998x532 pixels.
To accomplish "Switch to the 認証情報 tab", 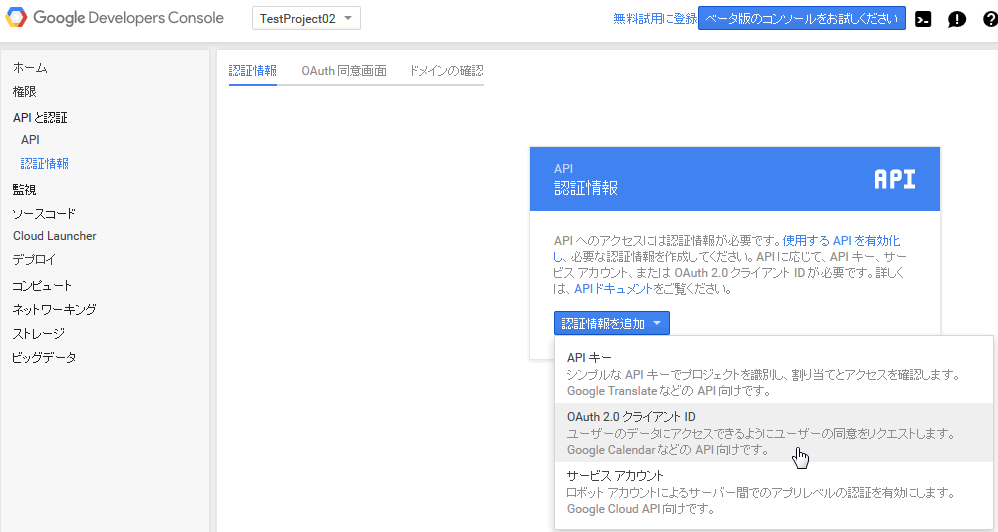I will tap(253, 71).
